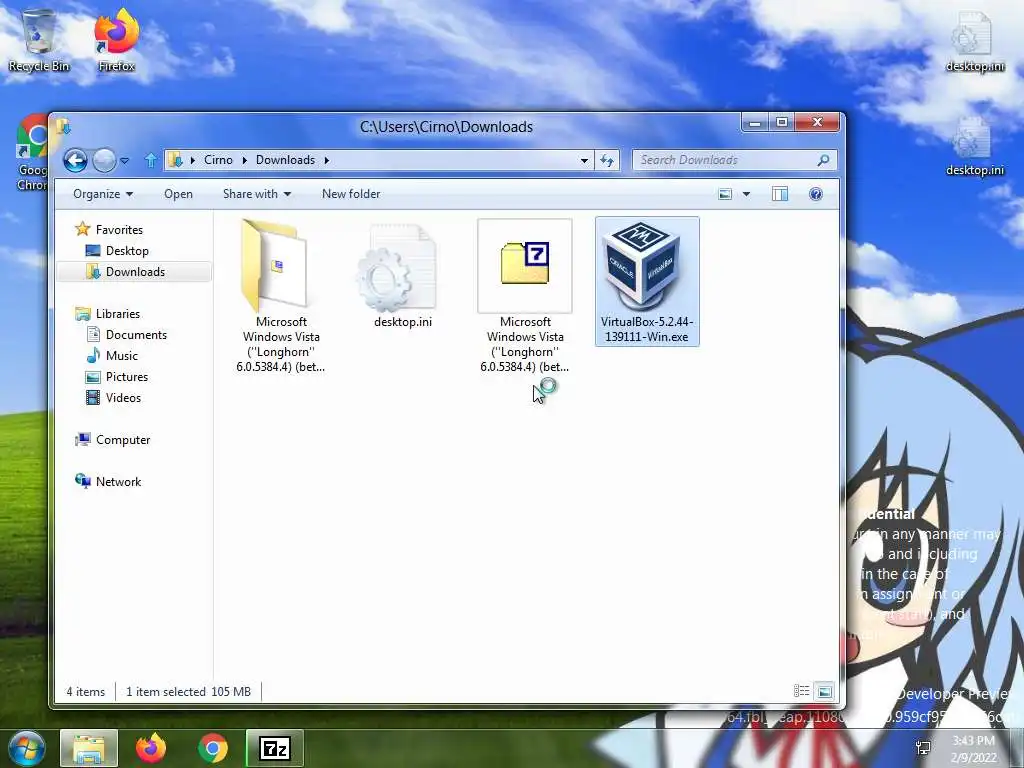This screenshot has height=768, width=1024.
Task: Click the Change your view icon
Action: click(x=725, y=194)
